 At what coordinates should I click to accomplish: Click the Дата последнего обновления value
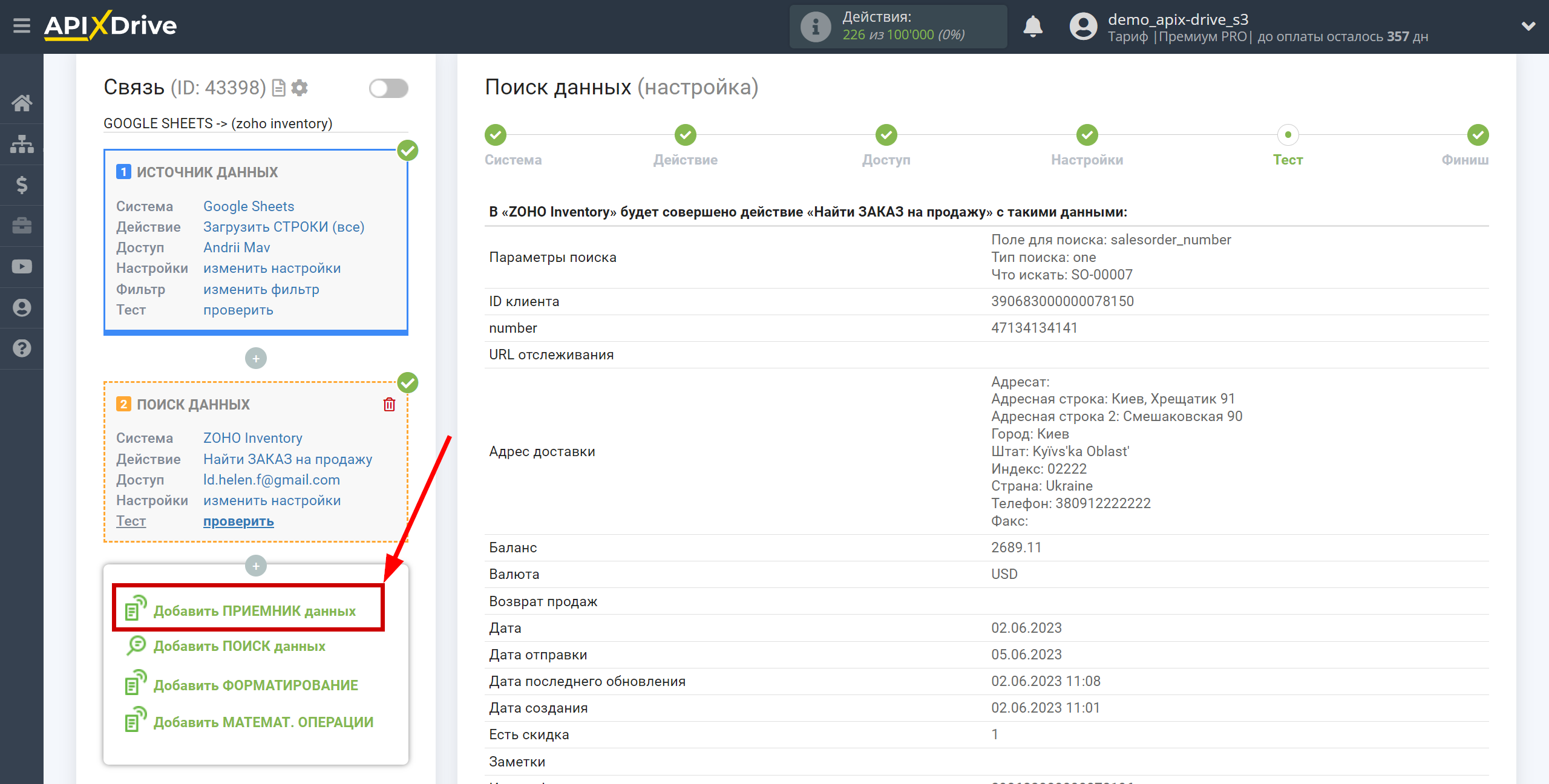pyautogui.click(x=1046, y=681)
